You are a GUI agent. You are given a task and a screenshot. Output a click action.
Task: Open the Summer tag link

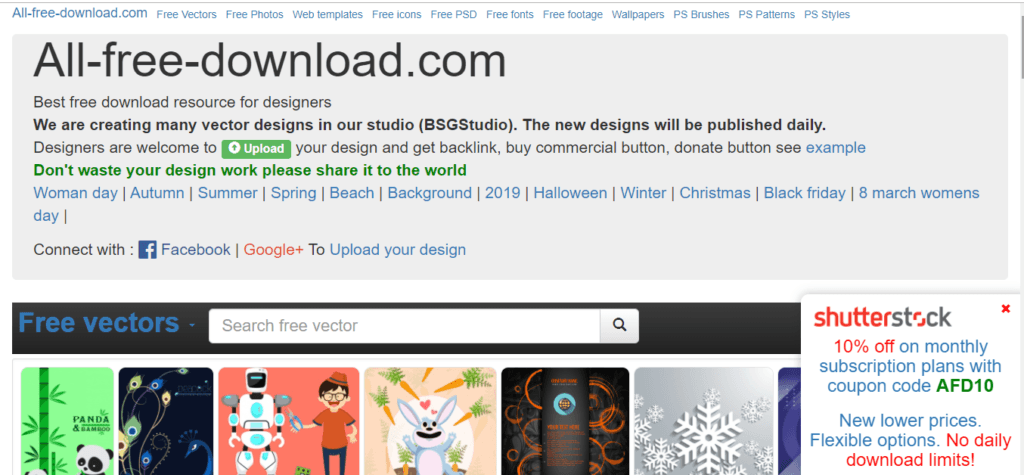click(228, 193)
